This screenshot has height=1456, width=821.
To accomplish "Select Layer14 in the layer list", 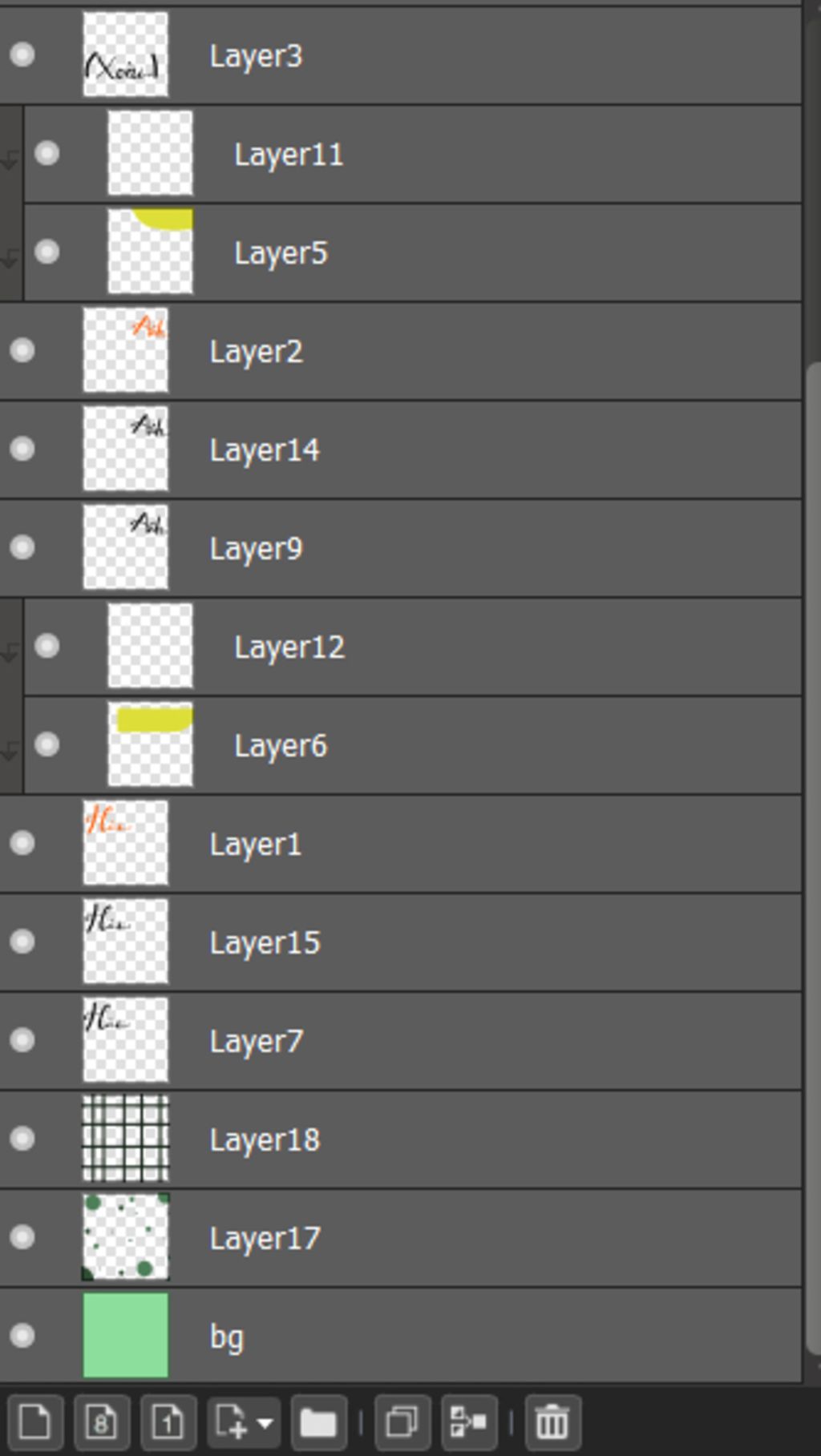I will (x=401, y=450).
